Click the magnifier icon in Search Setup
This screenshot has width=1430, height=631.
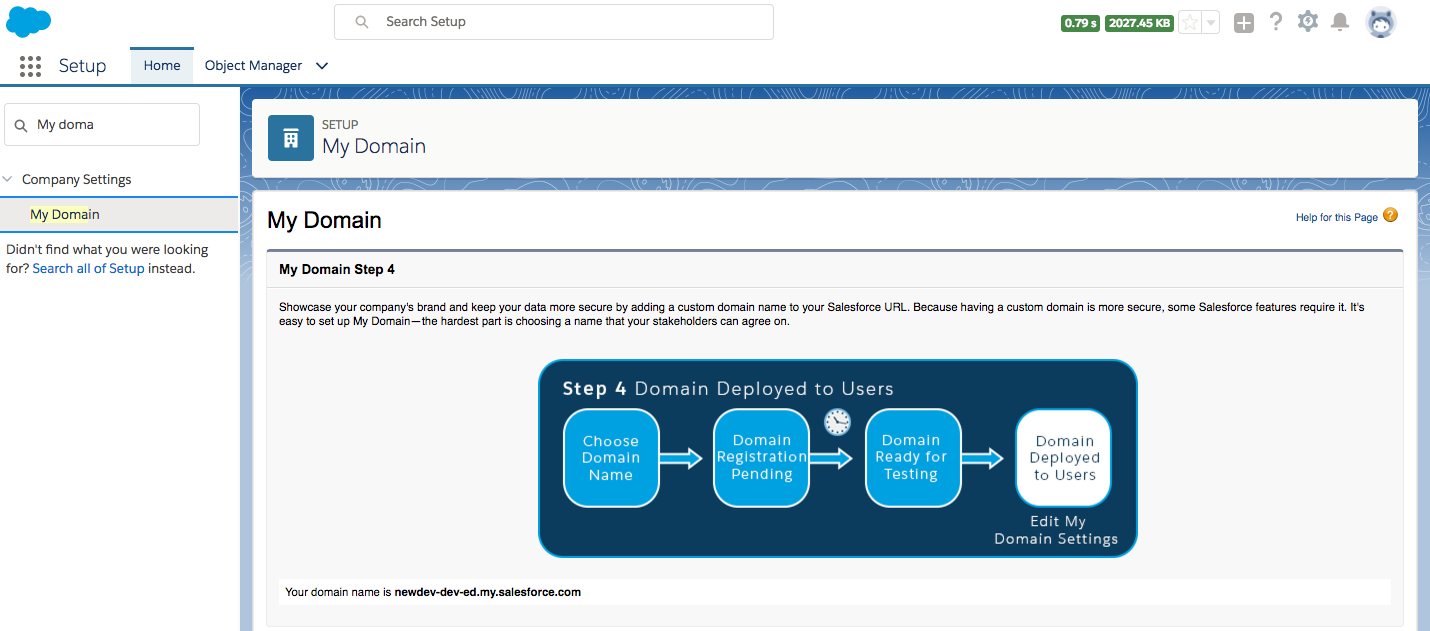pos(362,22)
